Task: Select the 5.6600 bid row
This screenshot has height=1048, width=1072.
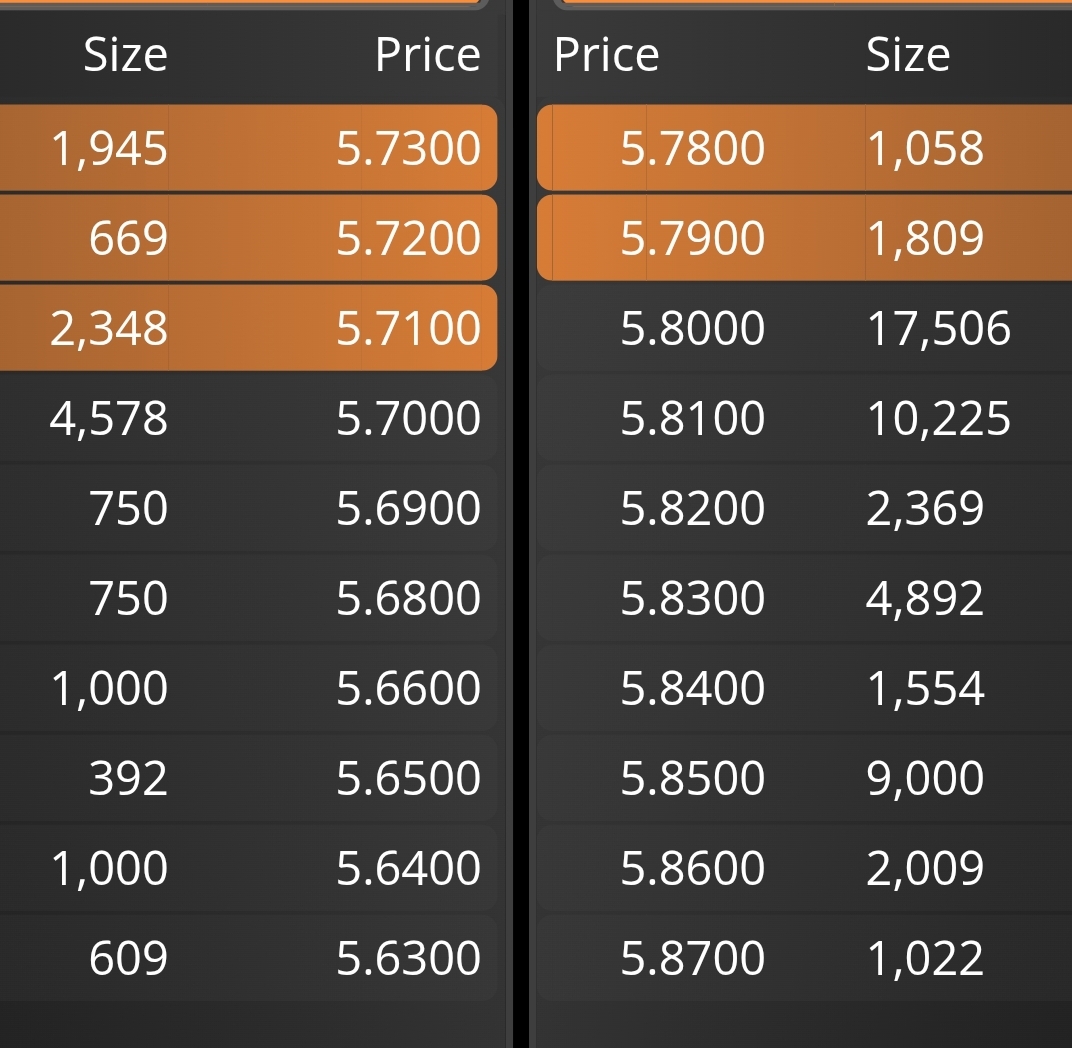Action: coord(248,688)
